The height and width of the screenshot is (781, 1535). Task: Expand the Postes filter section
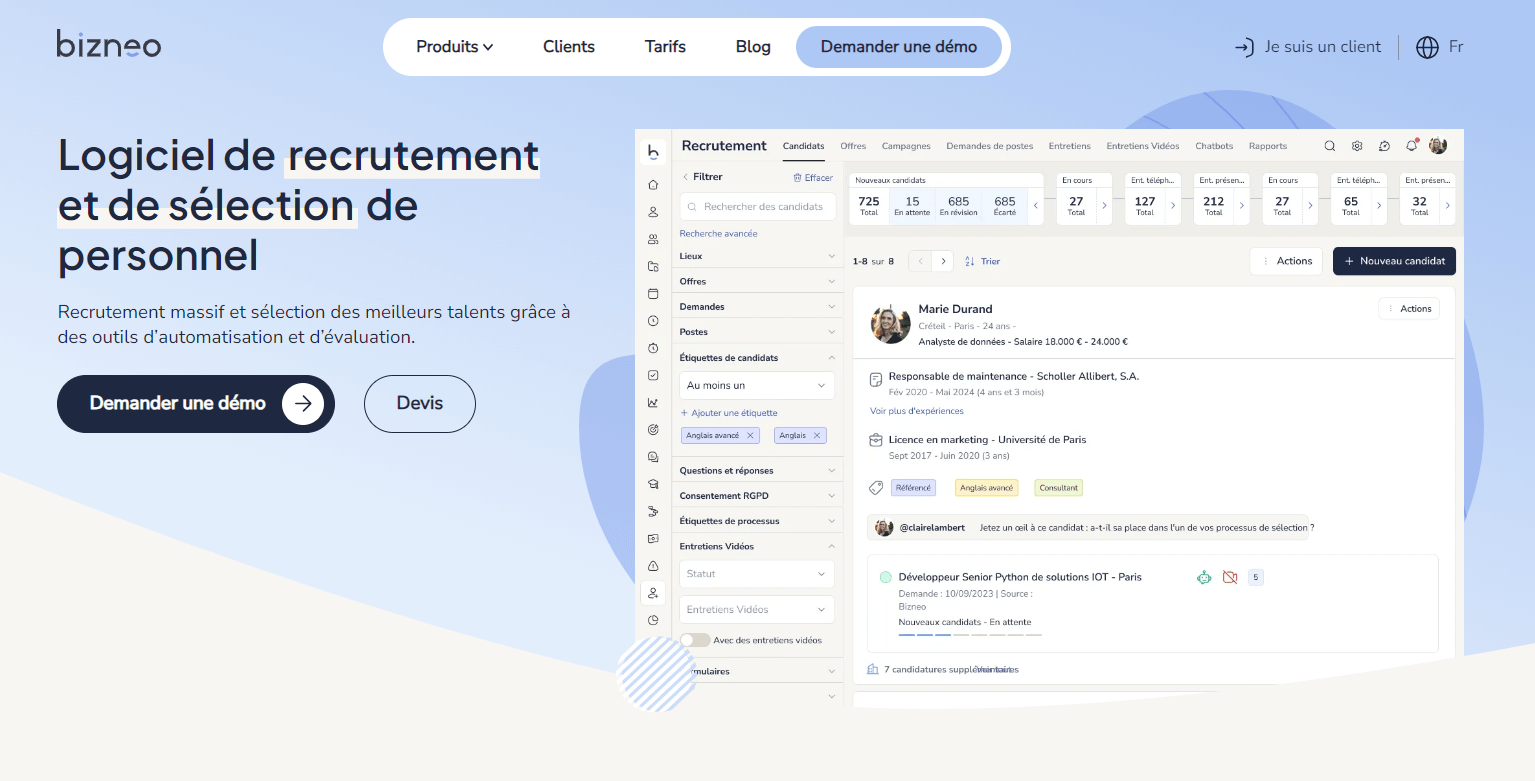(758, 332)
